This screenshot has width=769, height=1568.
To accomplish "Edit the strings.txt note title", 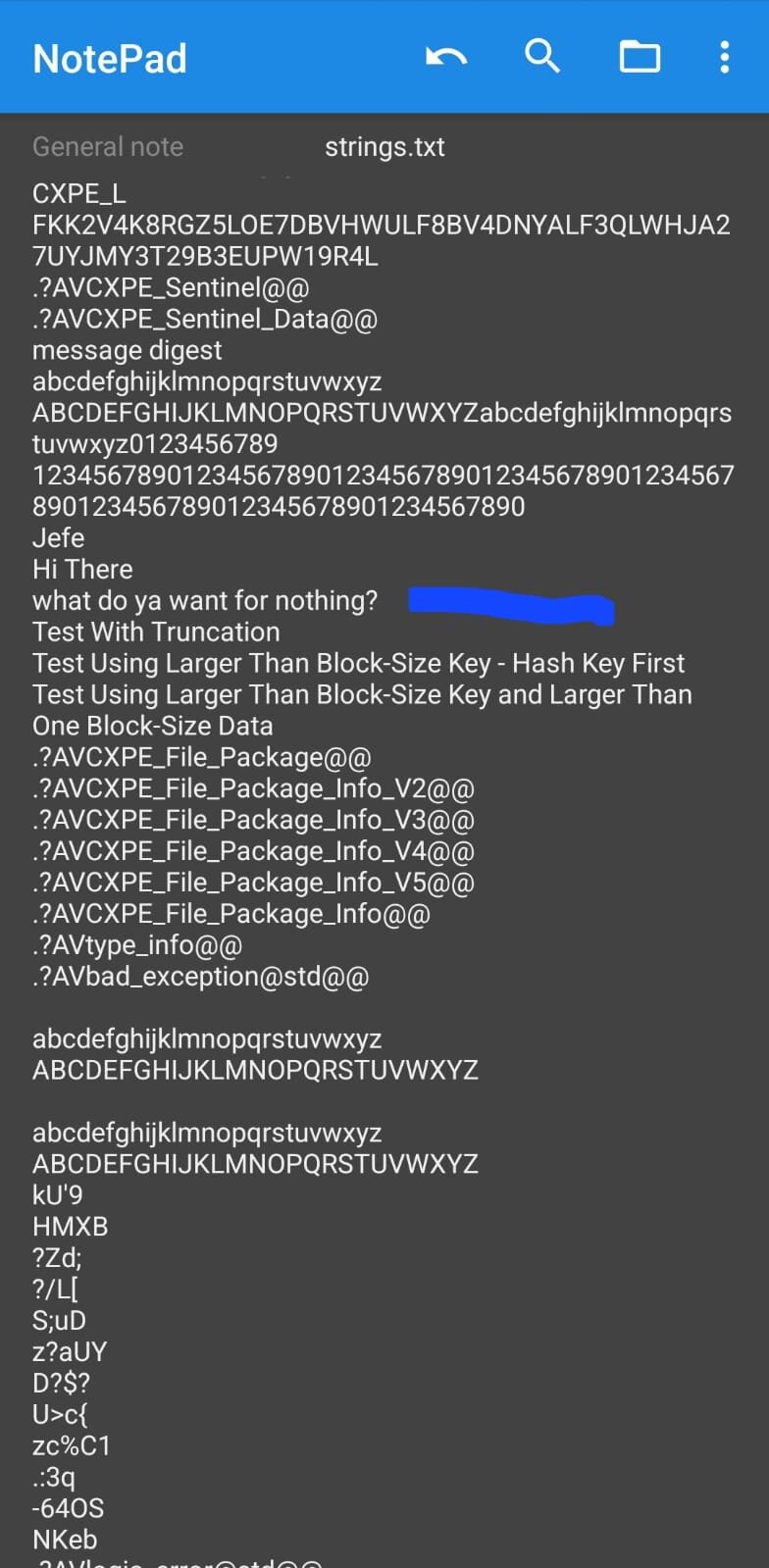I will tap(384, 147).
